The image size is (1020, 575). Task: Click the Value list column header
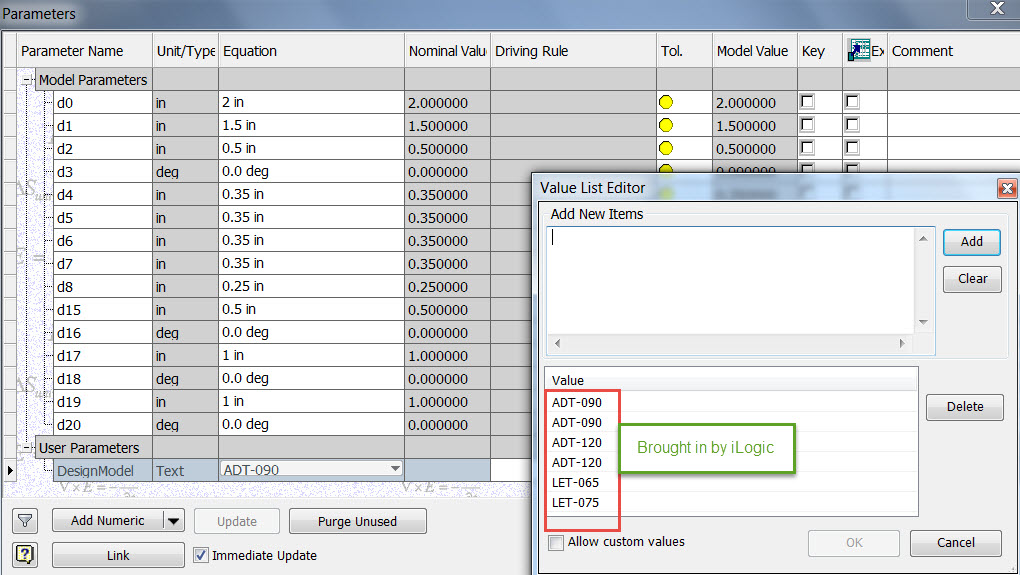731,381
